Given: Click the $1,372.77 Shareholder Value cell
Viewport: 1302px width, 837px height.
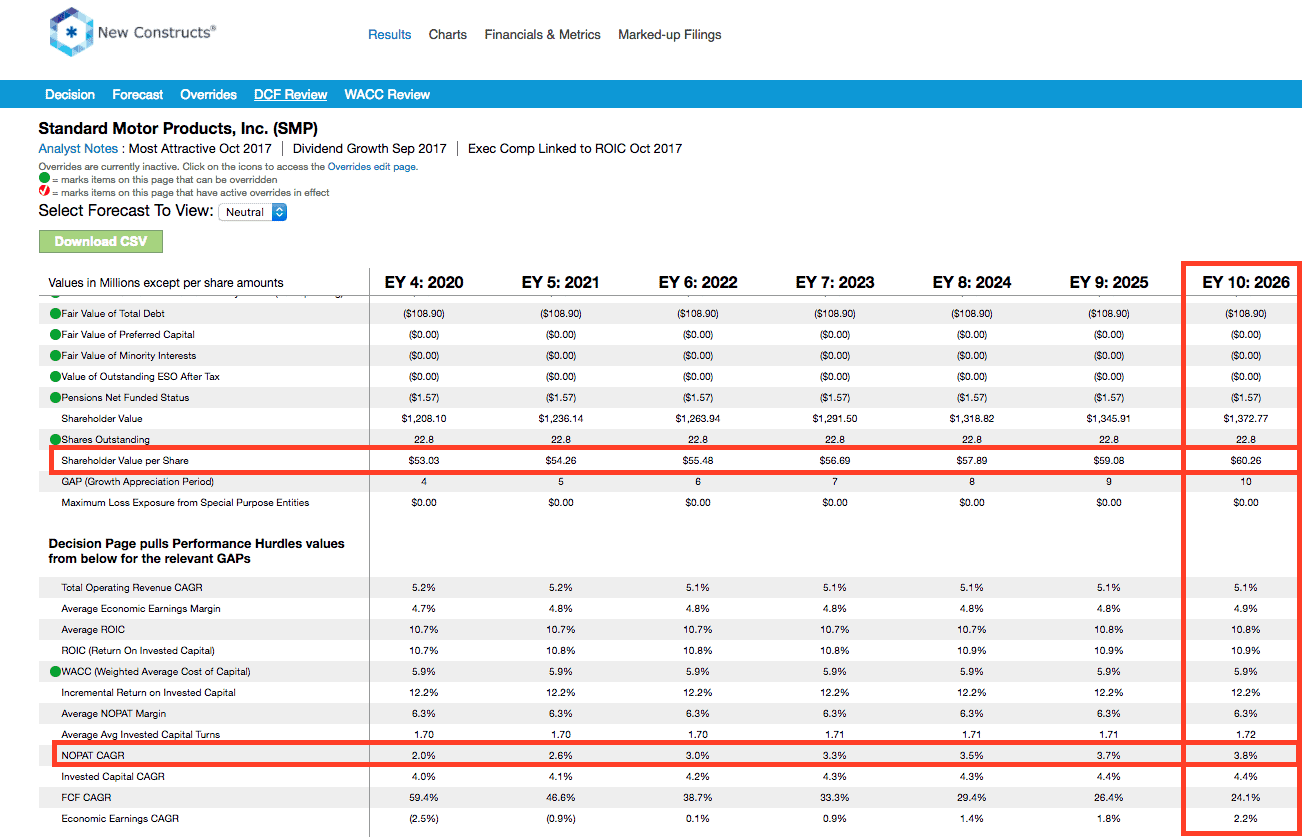Looking at the screenshot, I should [1246, 419].
